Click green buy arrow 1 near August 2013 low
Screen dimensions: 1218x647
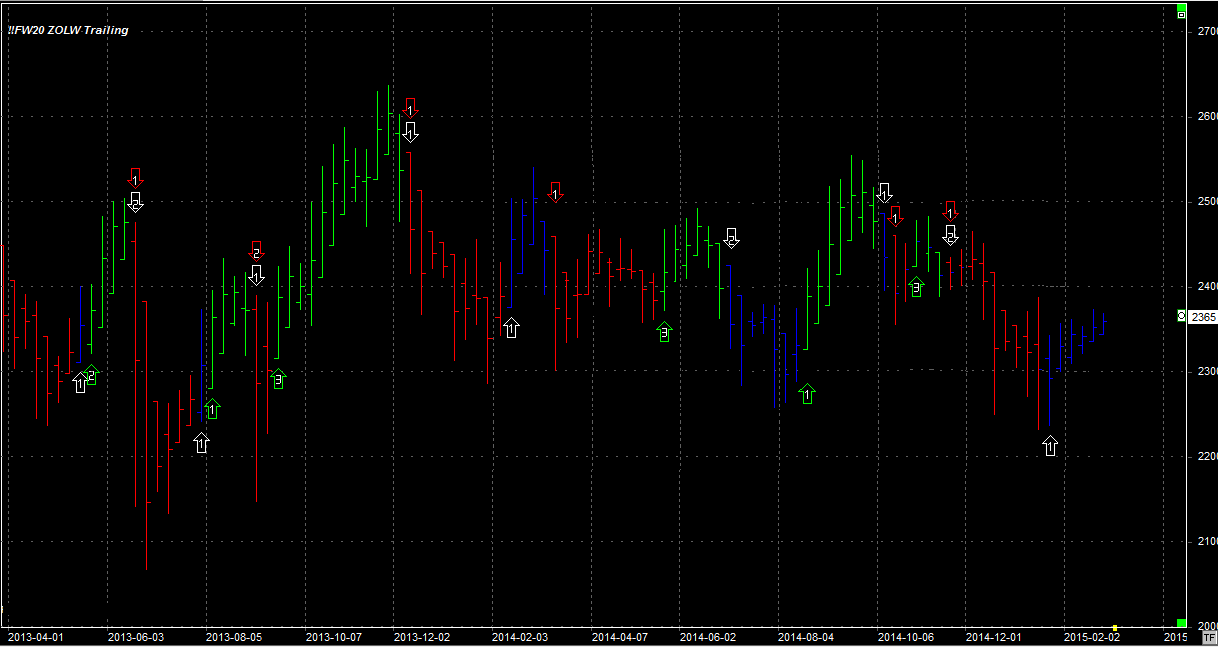point(211,408)
